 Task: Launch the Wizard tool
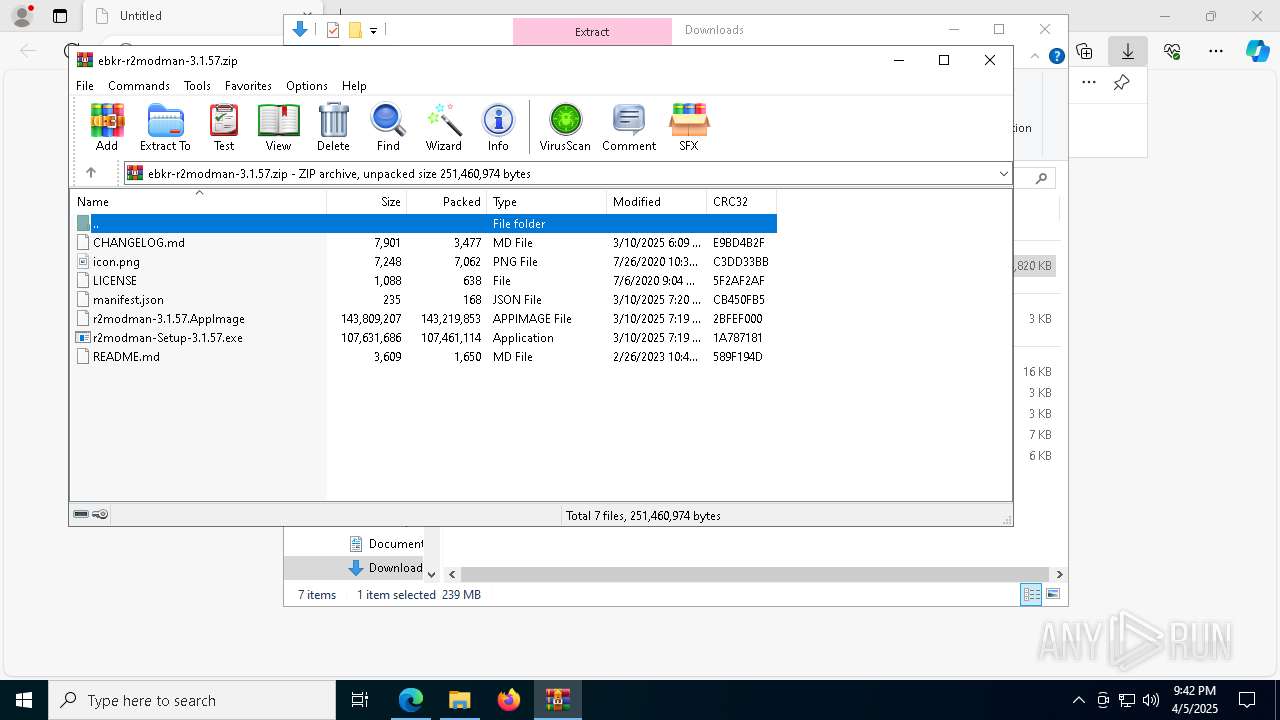(x=443, y=127)
